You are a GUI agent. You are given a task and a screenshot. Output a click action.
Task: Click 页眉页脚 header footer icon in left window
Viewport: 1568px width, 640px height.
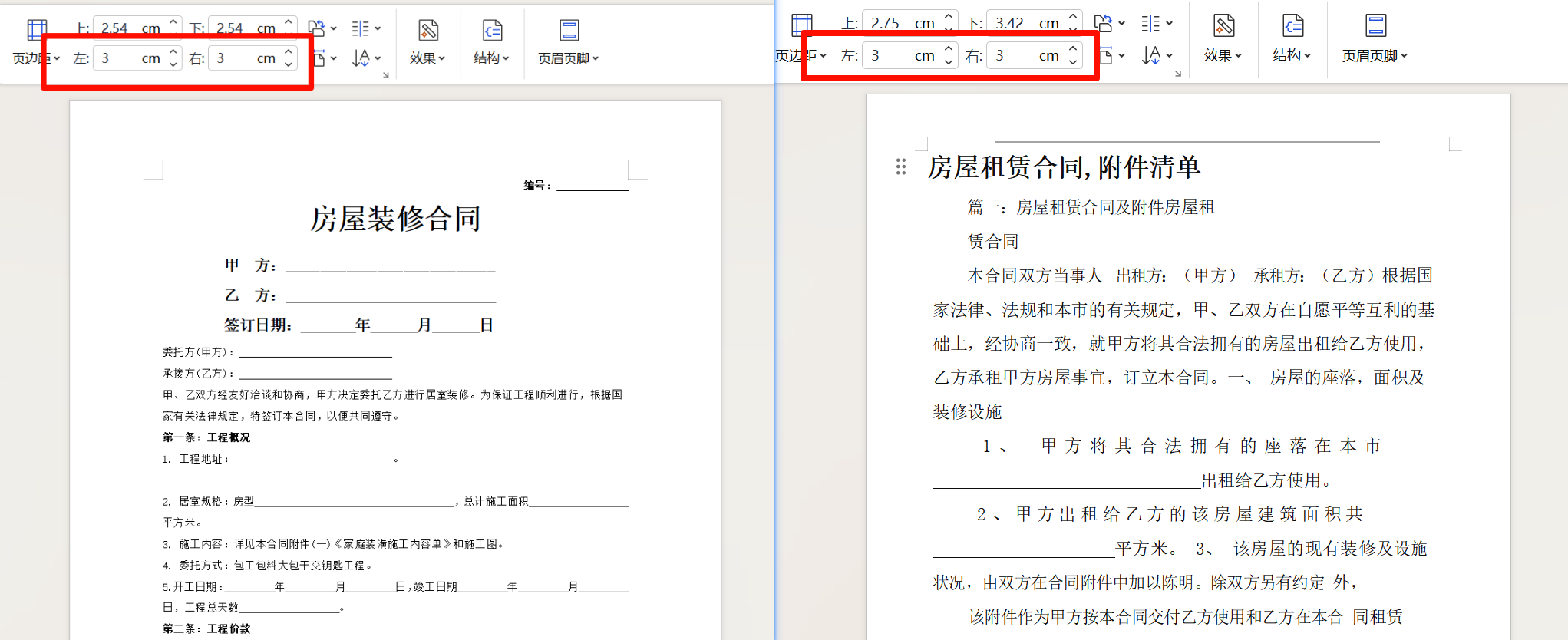tap(569, 30)
